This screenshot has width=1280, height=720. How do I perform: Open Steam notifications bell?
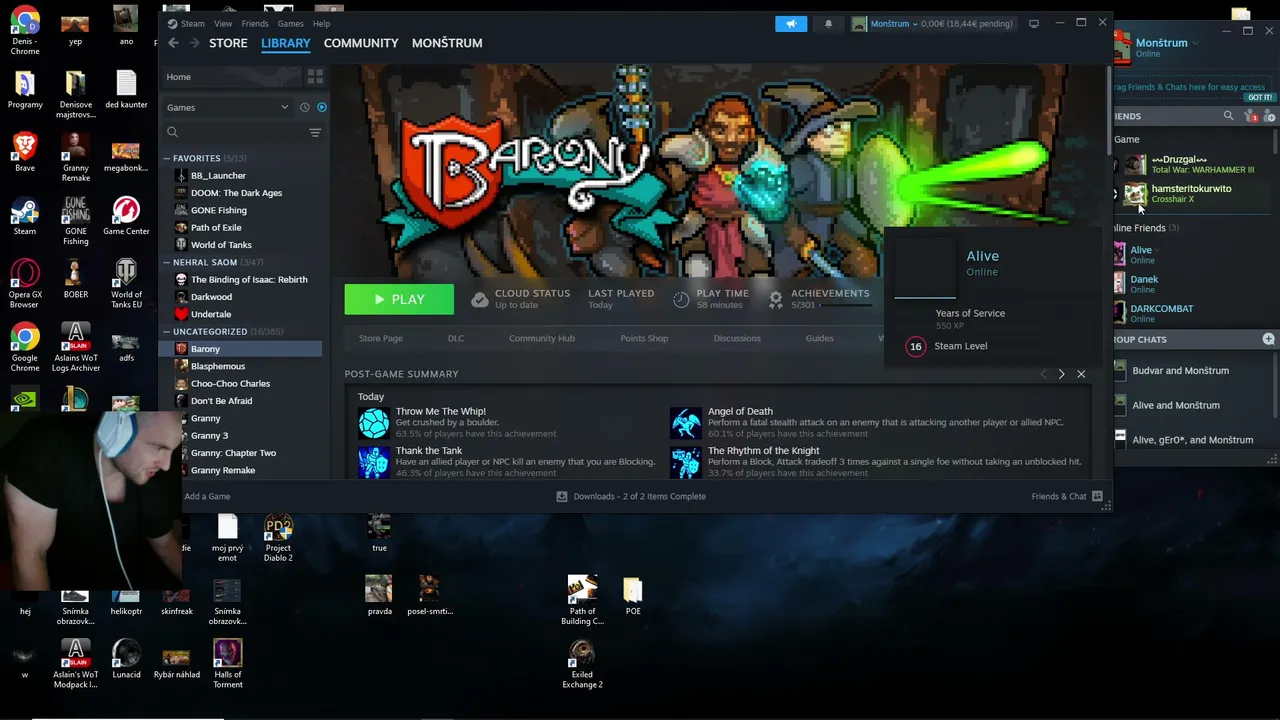coord(828,23)
